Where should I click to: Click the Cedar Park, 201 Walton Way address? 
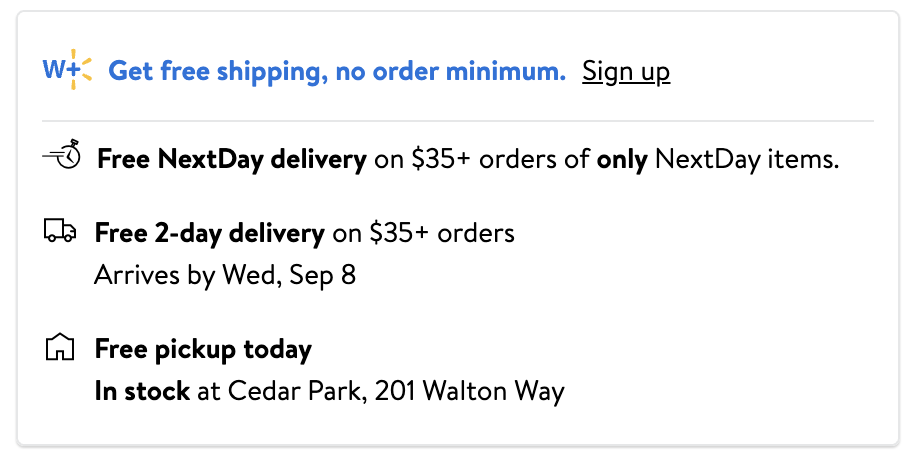coord(396,392)
